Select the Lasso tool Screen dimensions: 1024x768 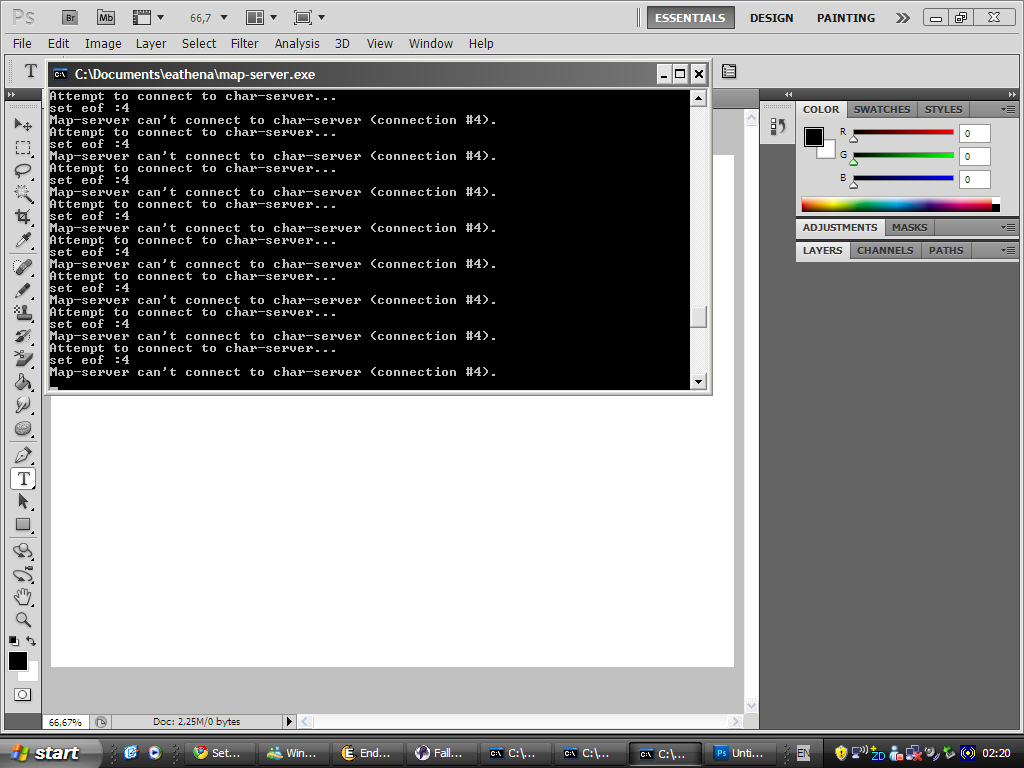[23, 170]
